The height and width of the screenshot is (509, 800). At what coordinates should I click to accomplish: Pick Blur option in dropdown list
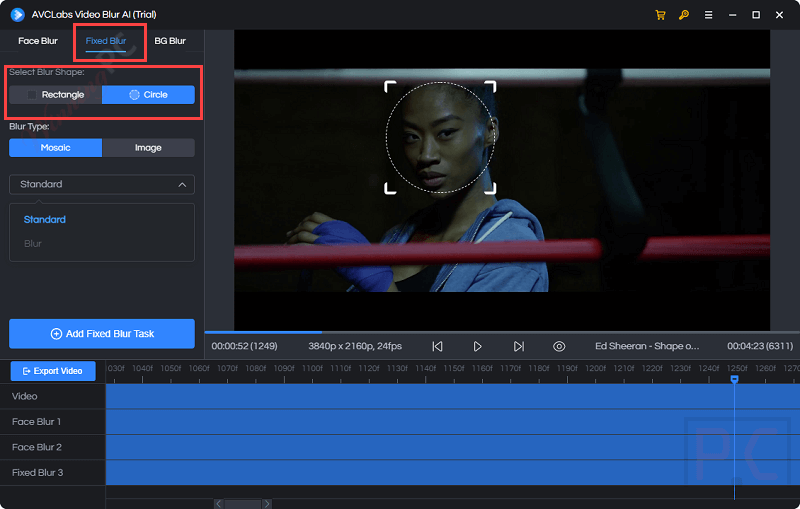[33, 244]
